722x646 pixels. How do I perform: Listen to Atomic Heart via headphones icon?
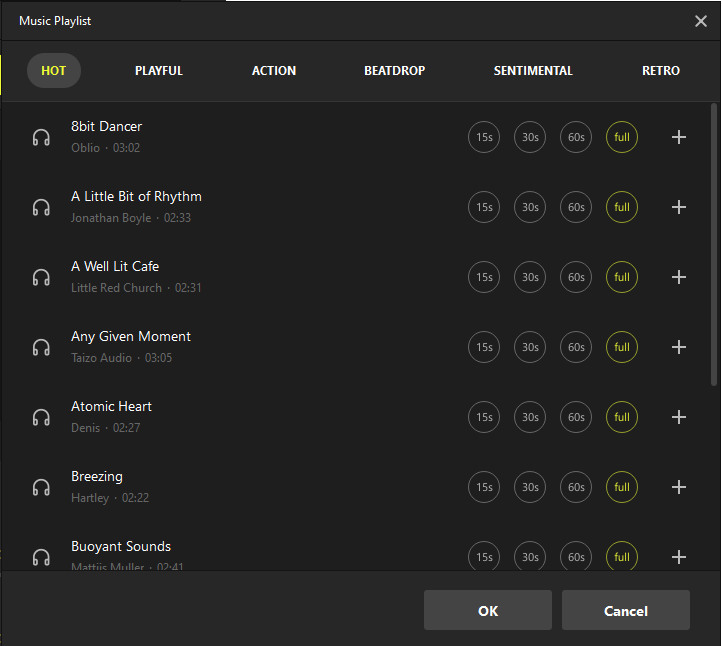(41, 417)
